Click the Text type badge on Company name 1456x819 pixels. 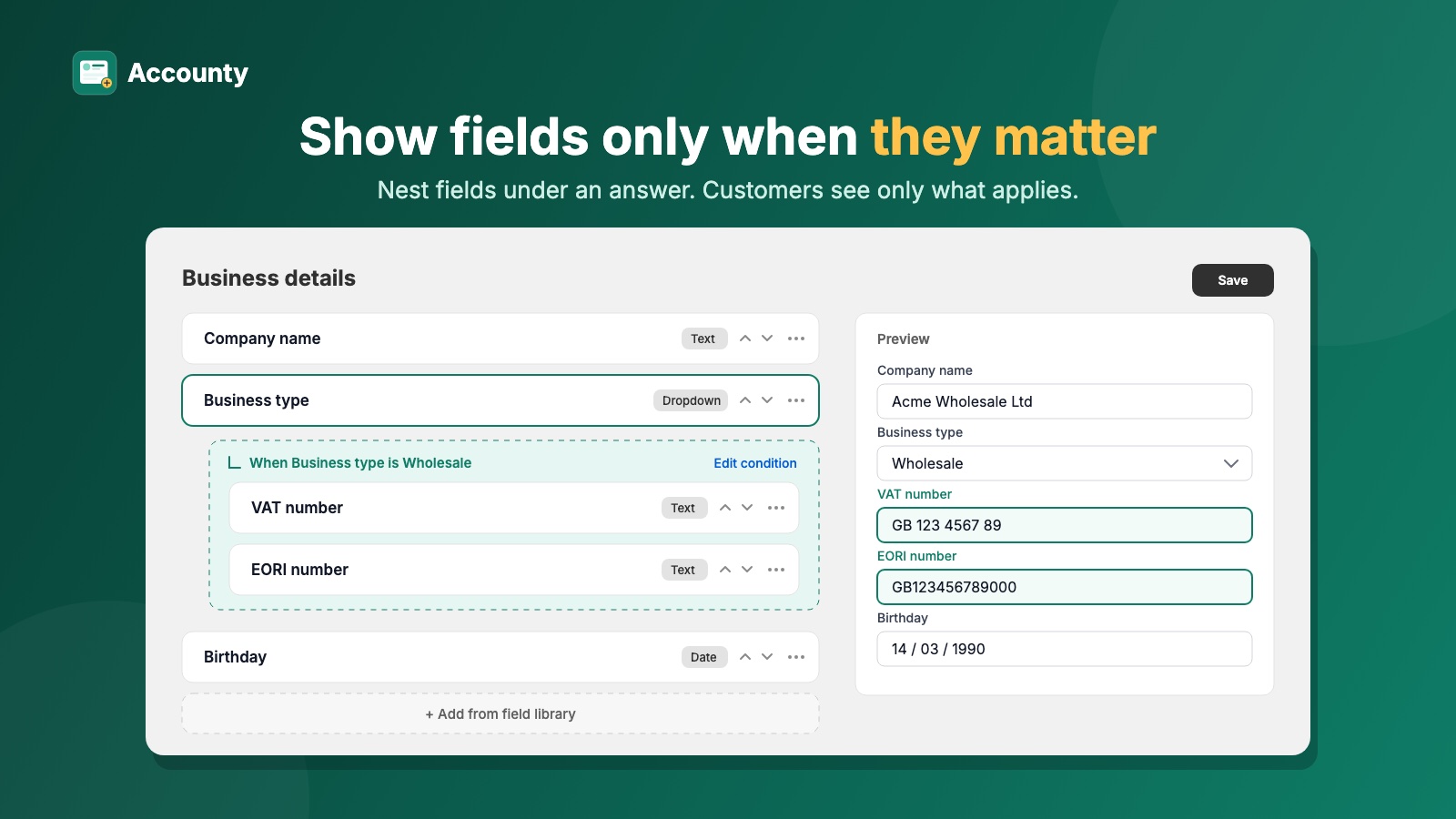coord(704,339)
